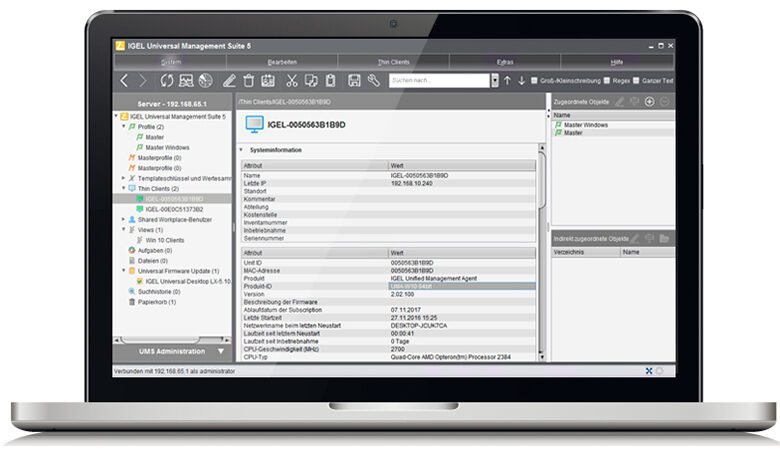Click Wert column header in first table
Image resolution: width=780 pixels, height=457 pixels.
[462, 166]
